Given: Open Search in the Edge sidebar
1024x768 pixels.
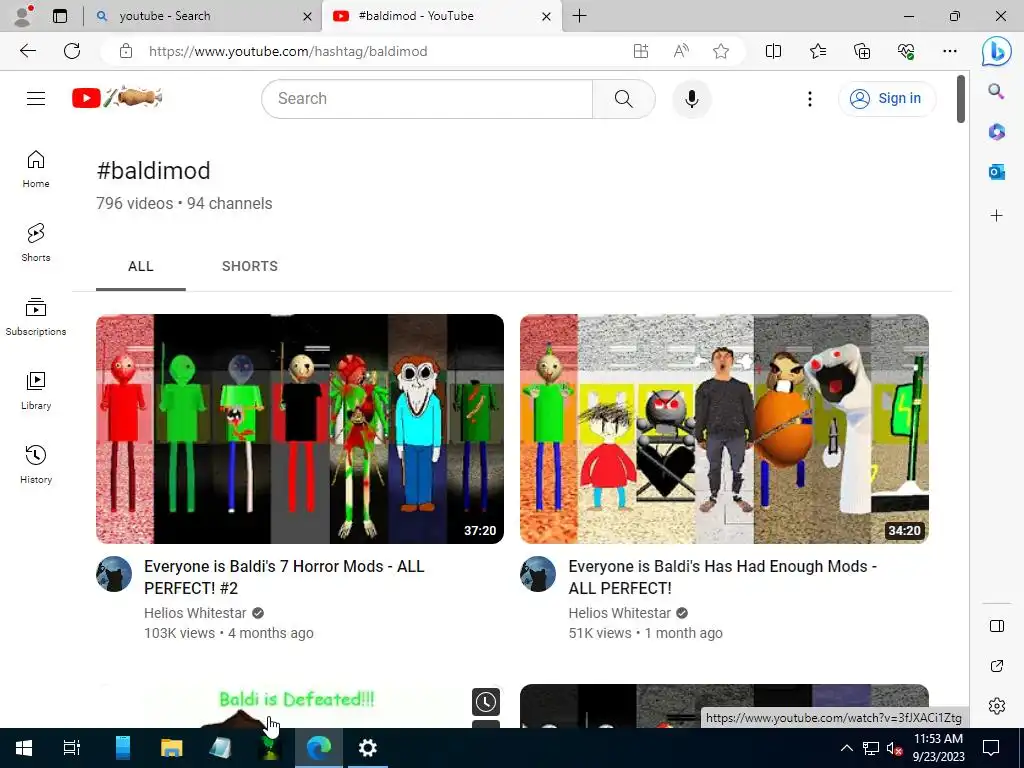Looking at the screenshot, I should coord(996,91).
